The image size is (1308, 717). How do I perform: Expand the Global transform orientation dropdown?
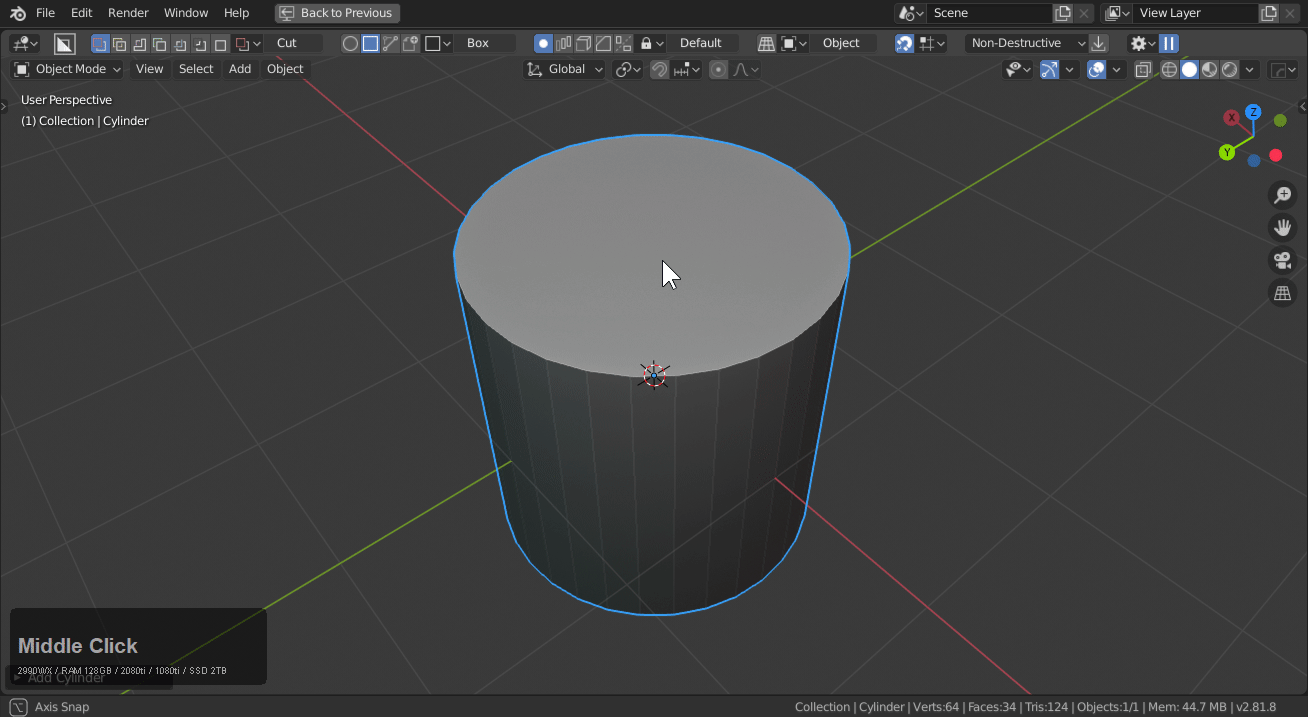tap(566, 69)
